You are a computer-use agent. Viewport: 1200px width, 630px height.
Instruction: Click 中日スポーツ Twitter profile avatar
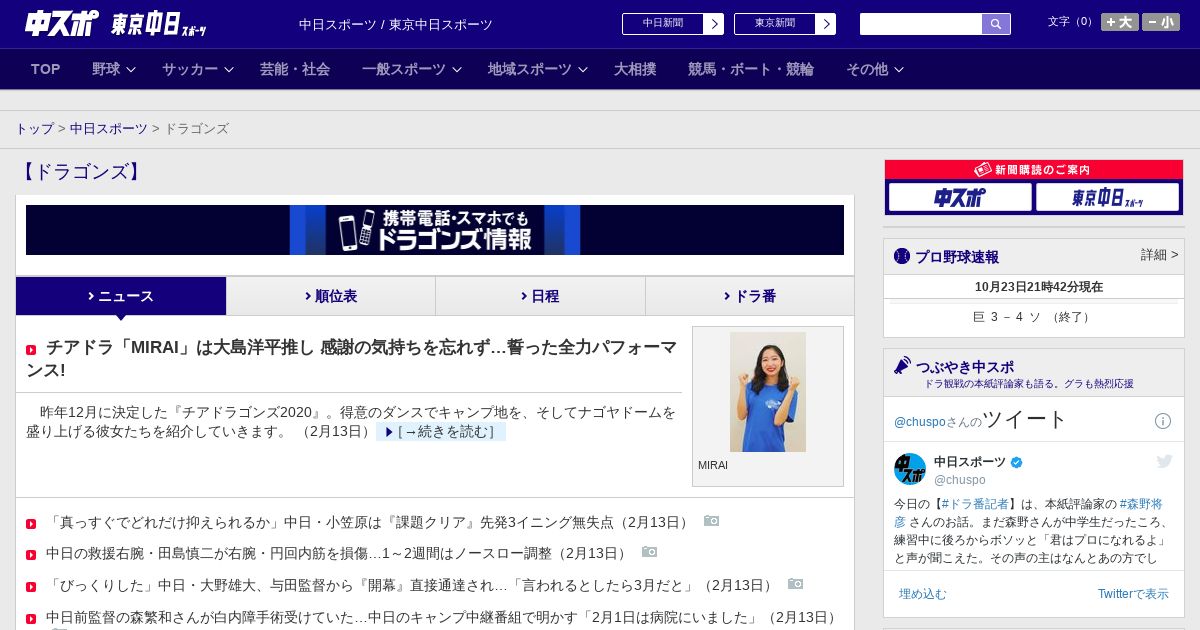pos(910,469)
